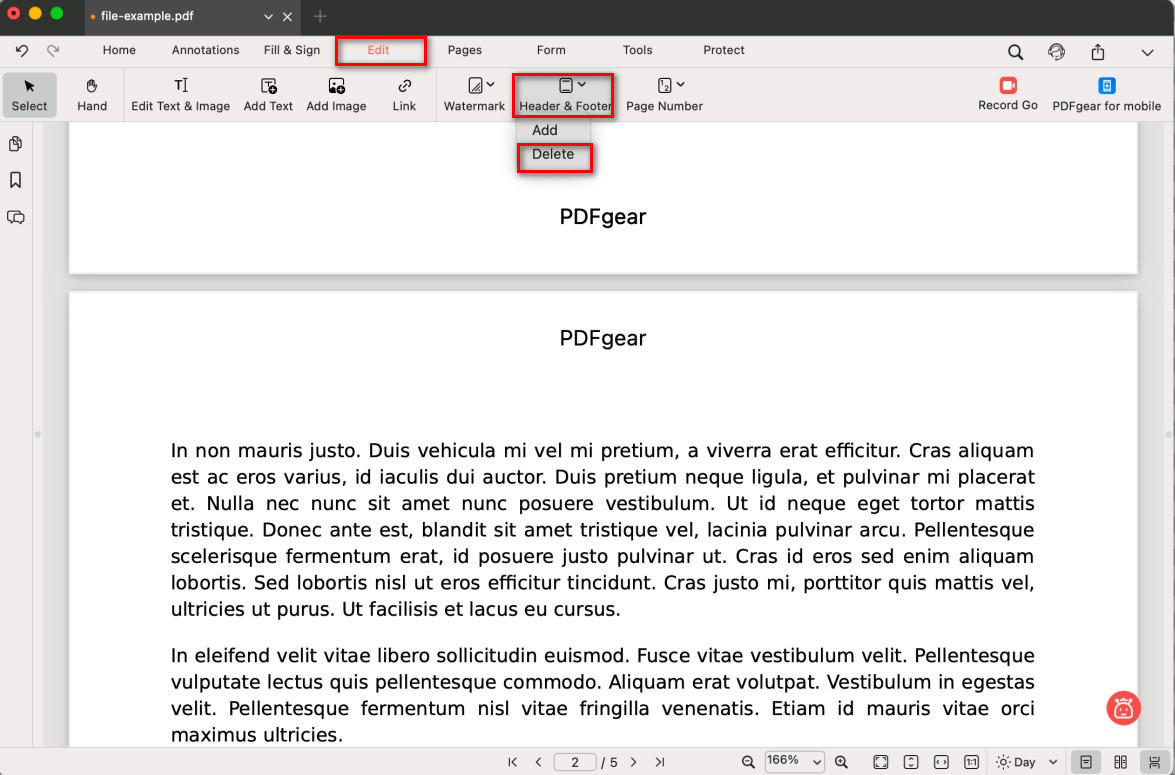Click the page number input field
Image resolution: width=1175 pixels, height=775 pixels.
[x=574, y=762]
